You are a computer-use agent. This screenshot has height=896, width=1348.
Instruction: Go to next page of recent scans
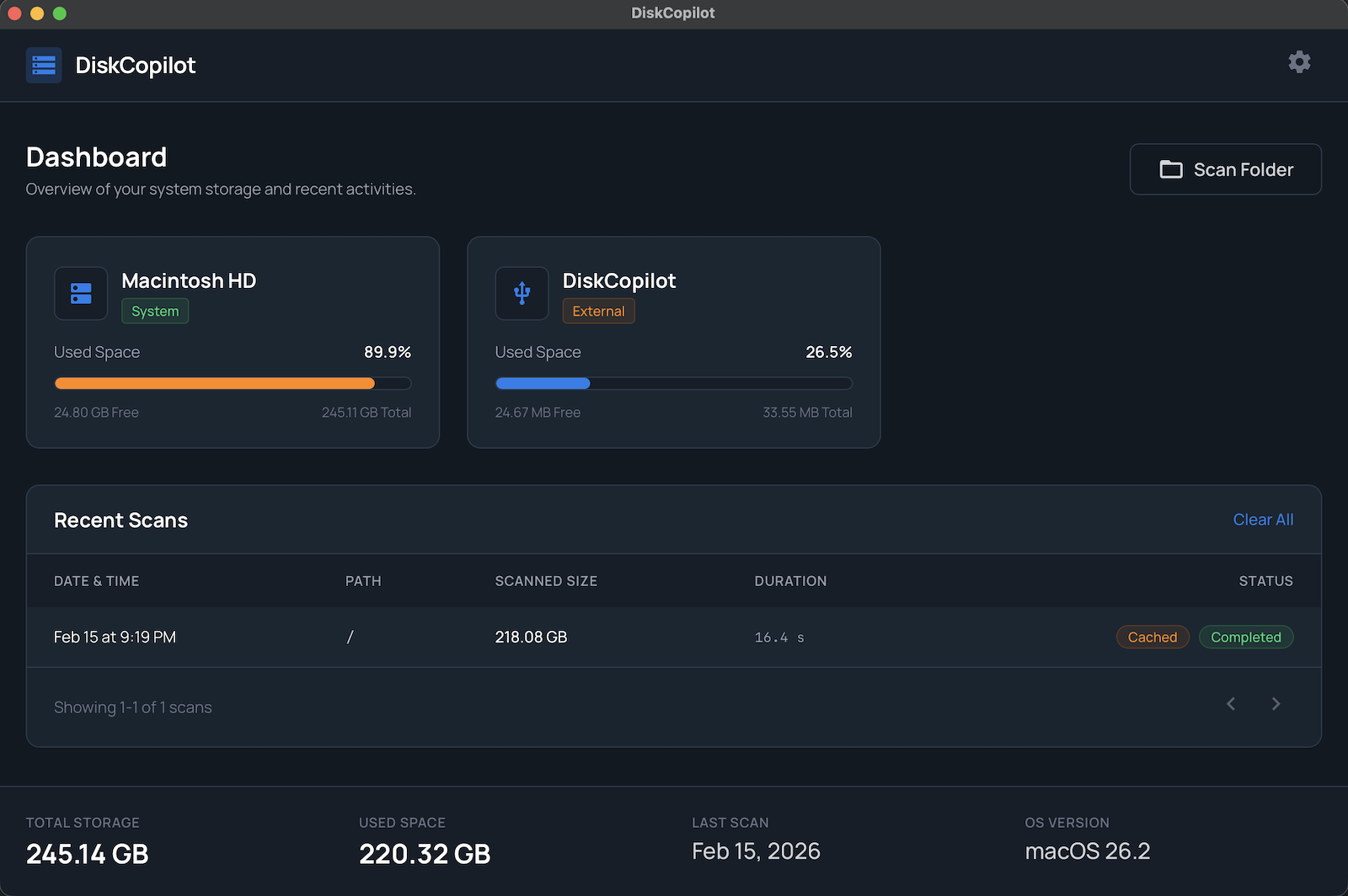click(1276, 703)
